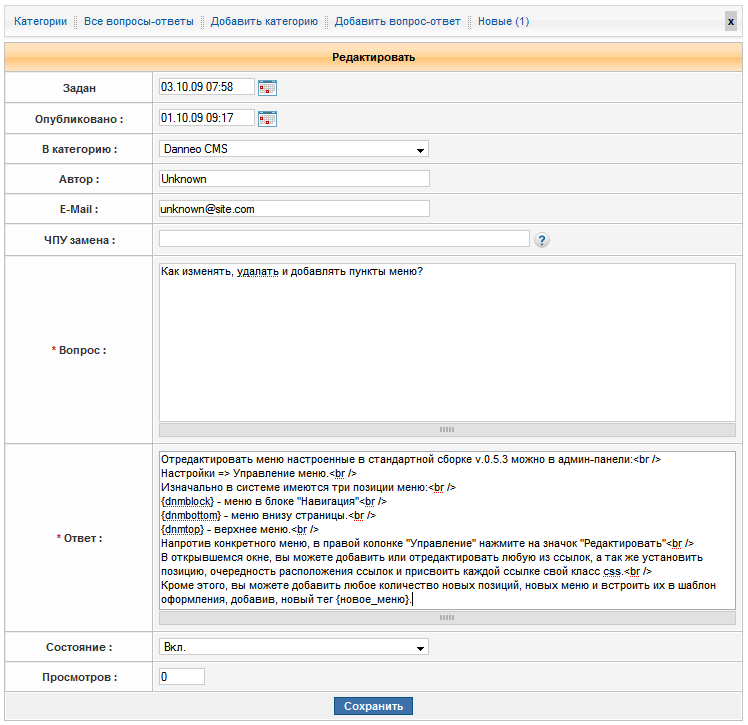This screenshot has width=748, height=725.
Task: Open calendar picker for Задан date
Action: click(267, 88)
